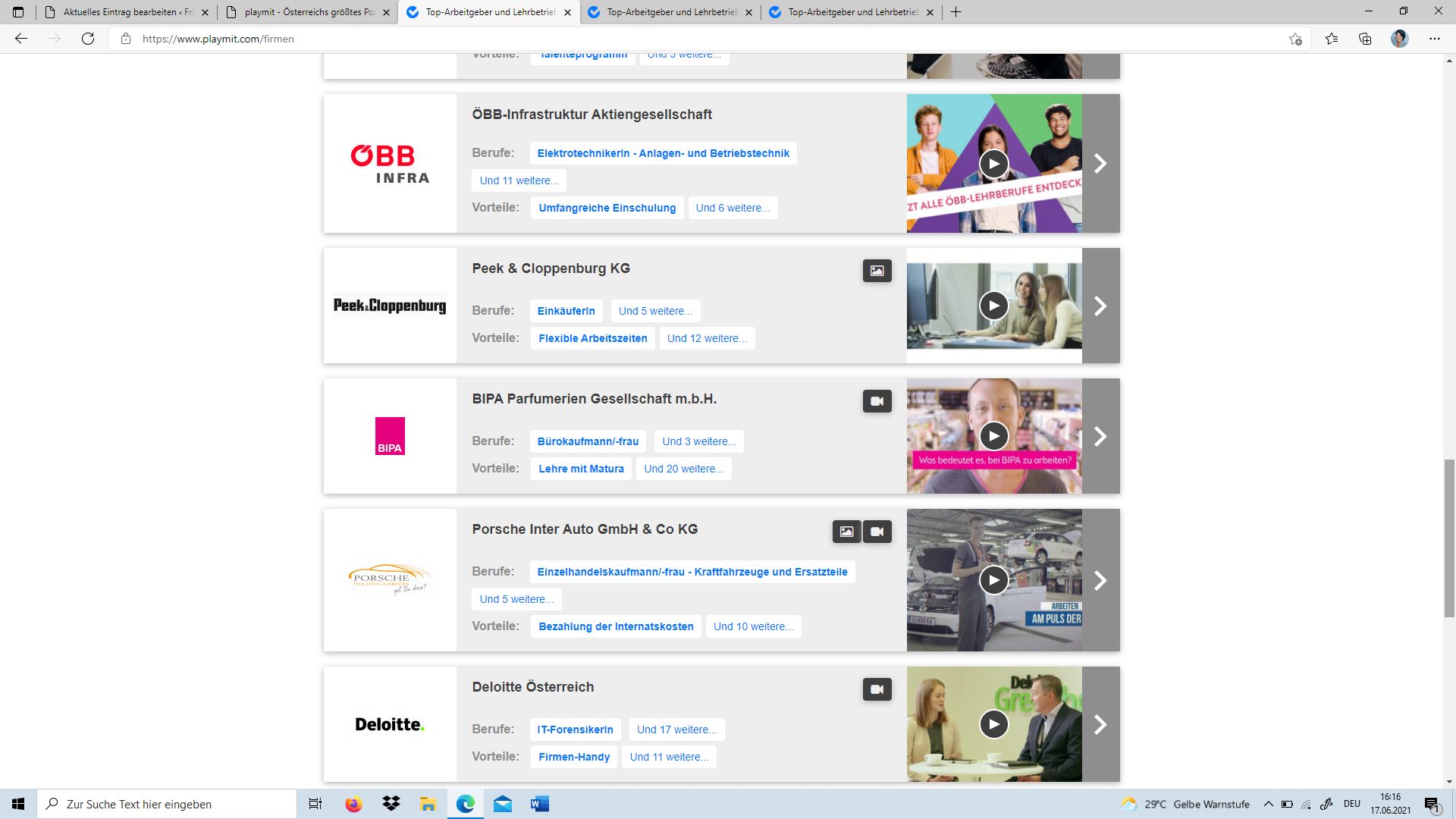Open BIPA Parfumerien Gesellschaft m.b.H. title
The width and height of the screenshot is (1456, 819).
tap(594, 399)
